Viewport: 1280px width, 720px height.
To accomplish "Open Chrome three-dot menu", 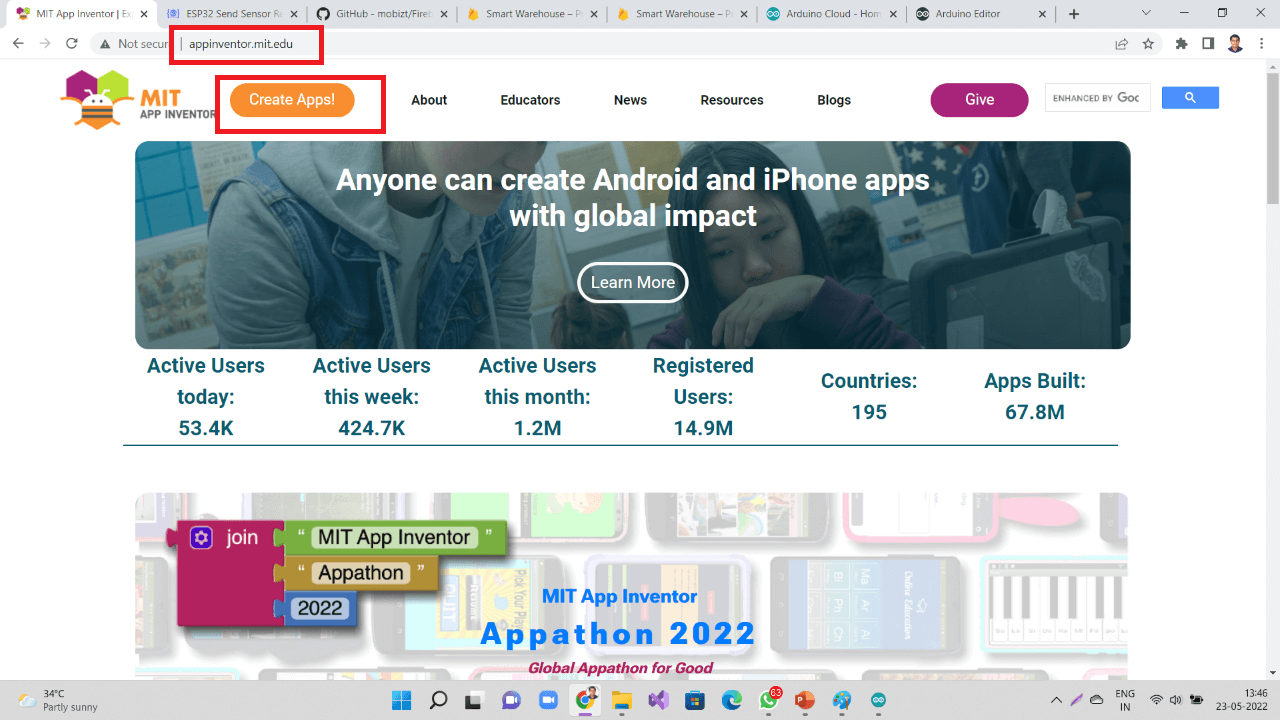I will (x=1262, y=44).
